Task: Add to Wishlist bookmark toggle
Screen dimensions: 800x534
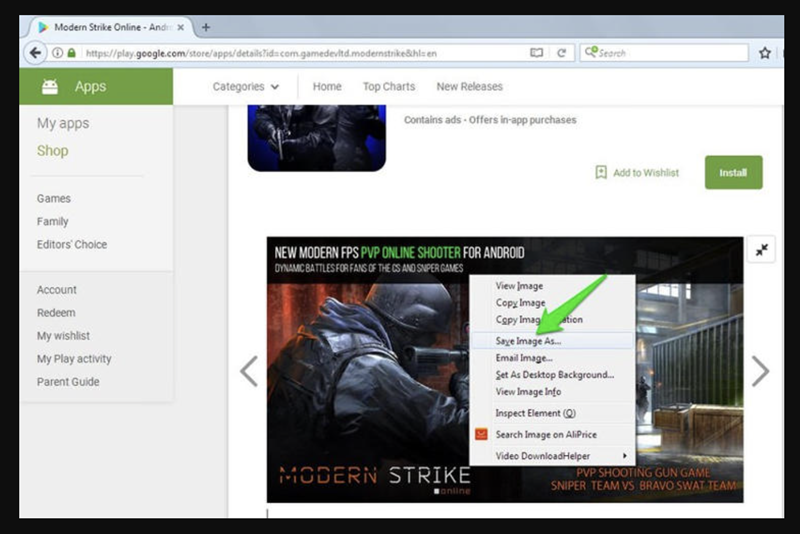Action: pyautogui.click(x=637, y=172)
